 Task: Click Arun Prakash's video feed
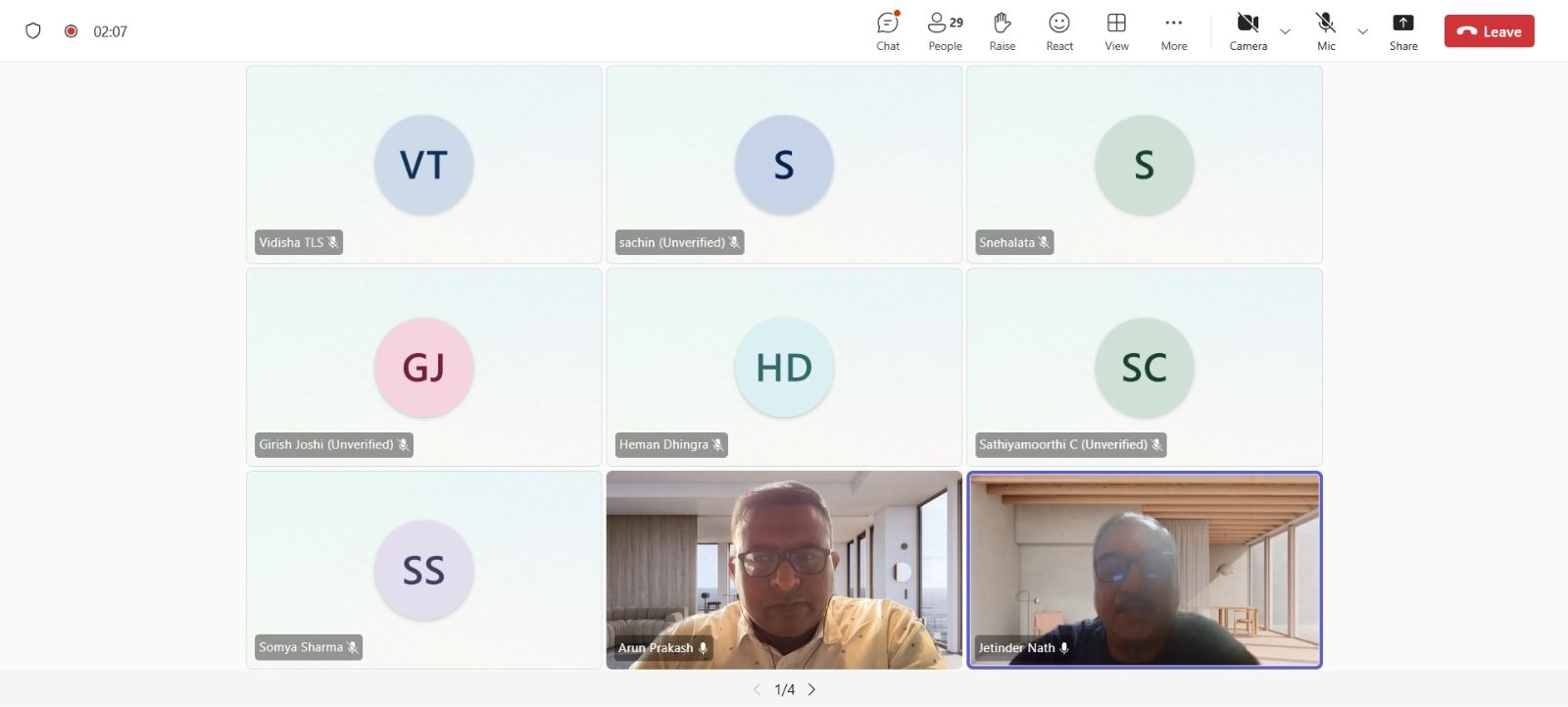tap(784, 570)
